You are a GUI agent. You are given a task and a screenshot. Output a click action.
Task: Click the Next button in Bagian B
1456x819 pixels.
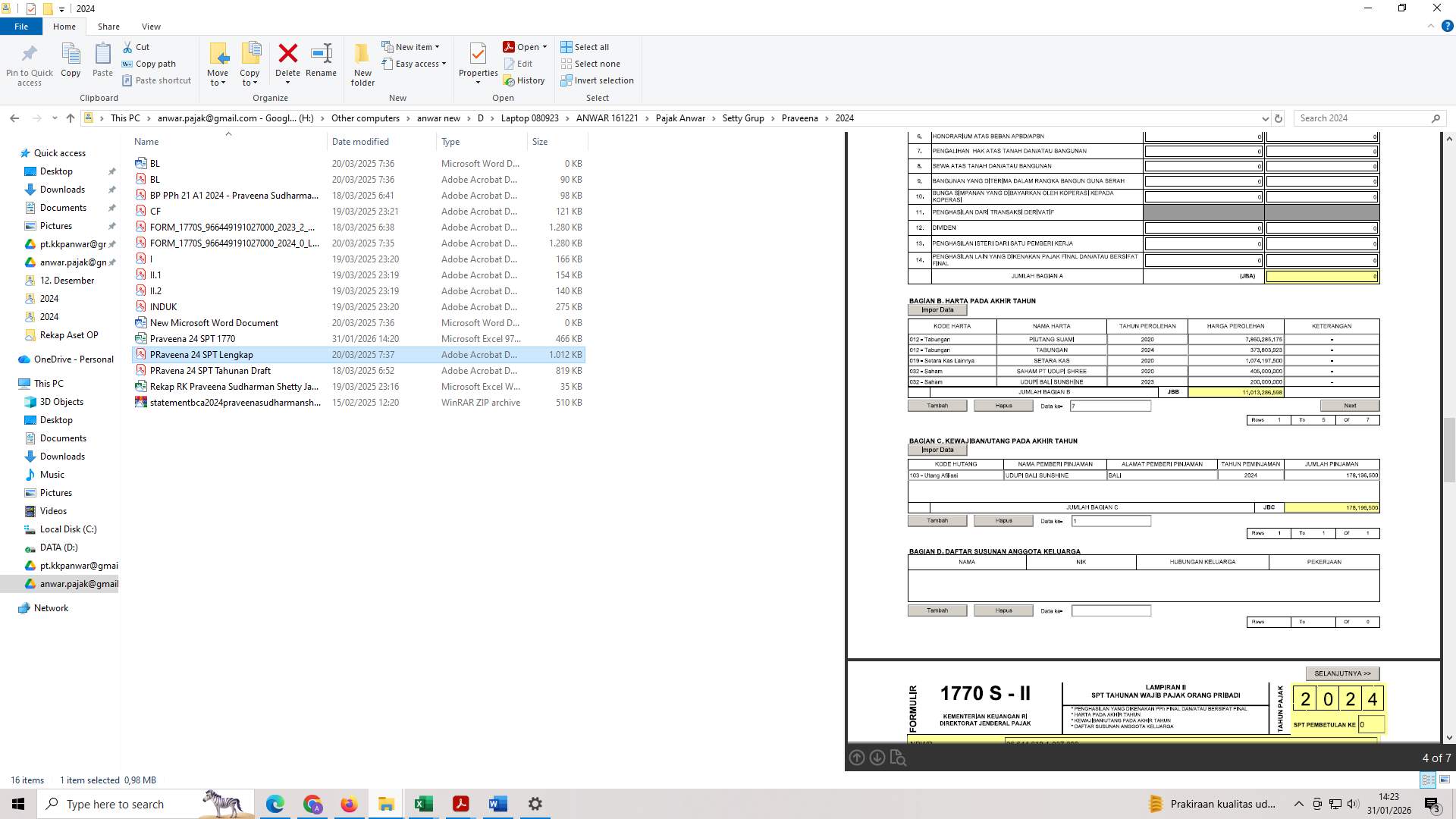coord(1350,405)
